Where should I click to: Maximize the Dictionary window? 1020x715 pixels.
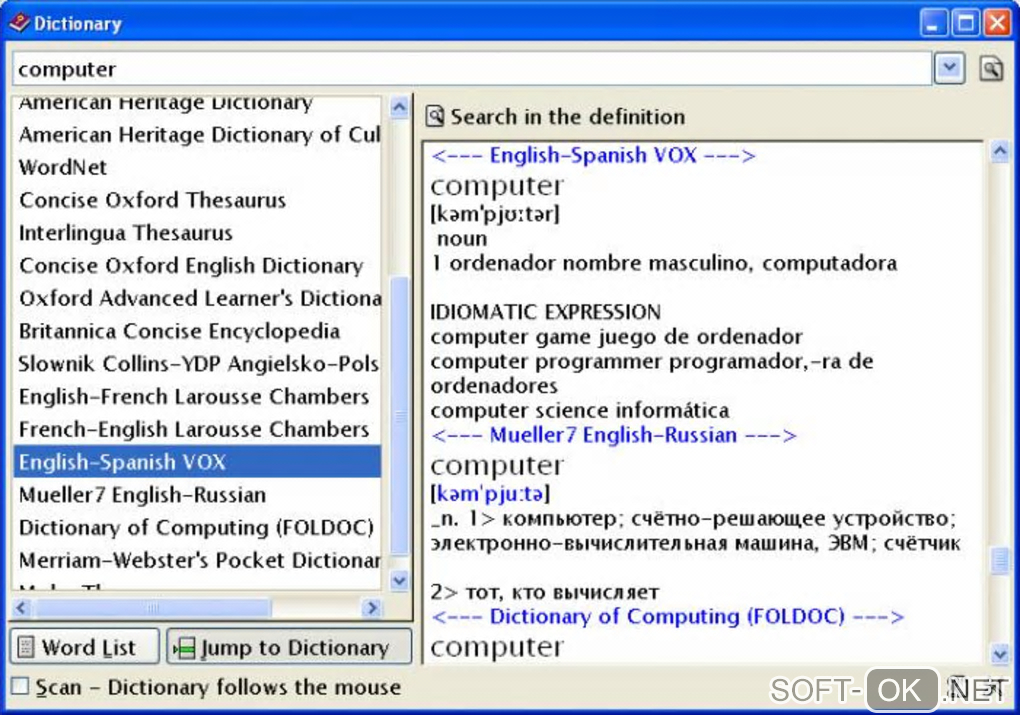click(966, 23)
